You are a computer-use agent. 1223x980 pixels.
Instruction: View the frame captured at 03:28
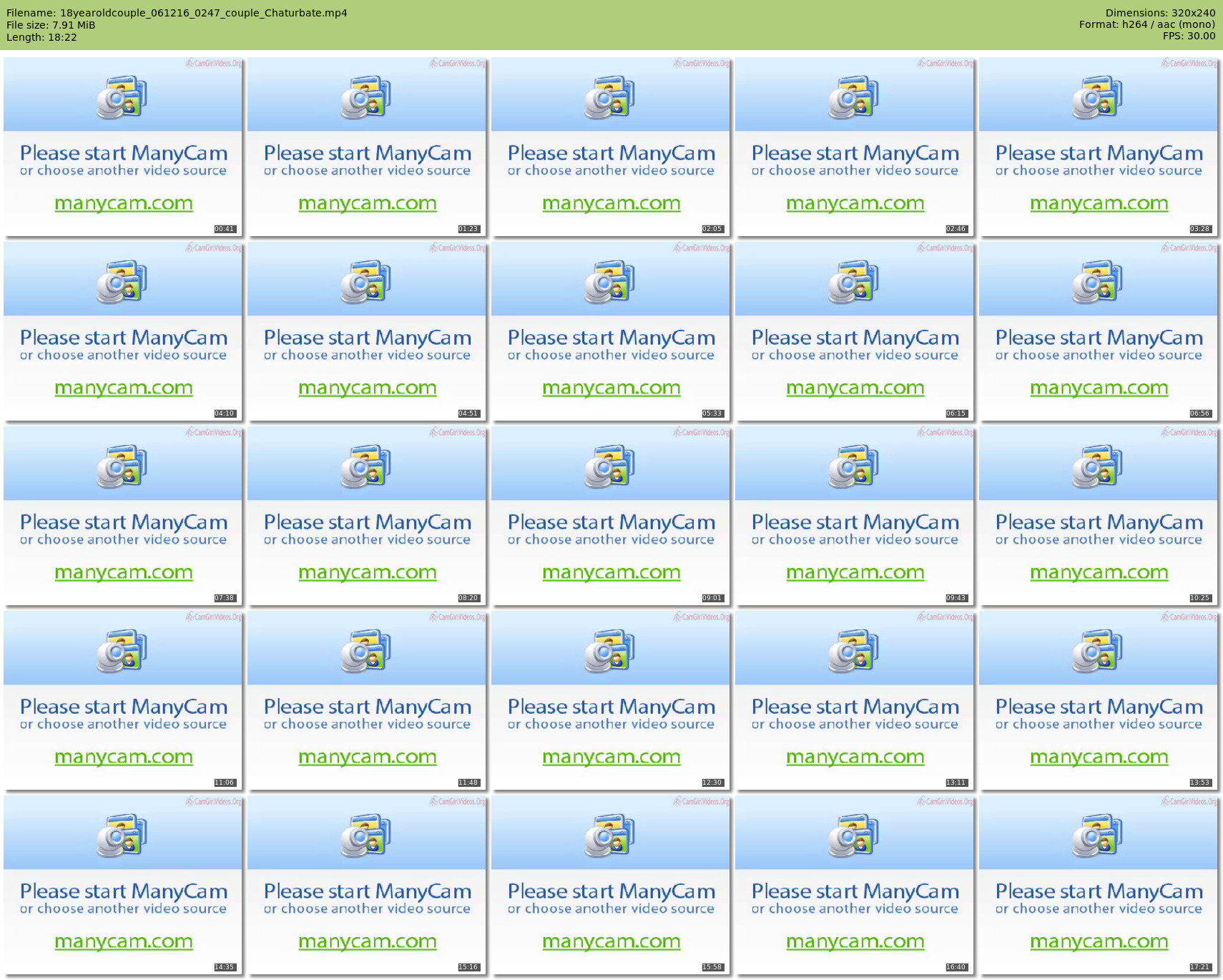pos(1099,147)
